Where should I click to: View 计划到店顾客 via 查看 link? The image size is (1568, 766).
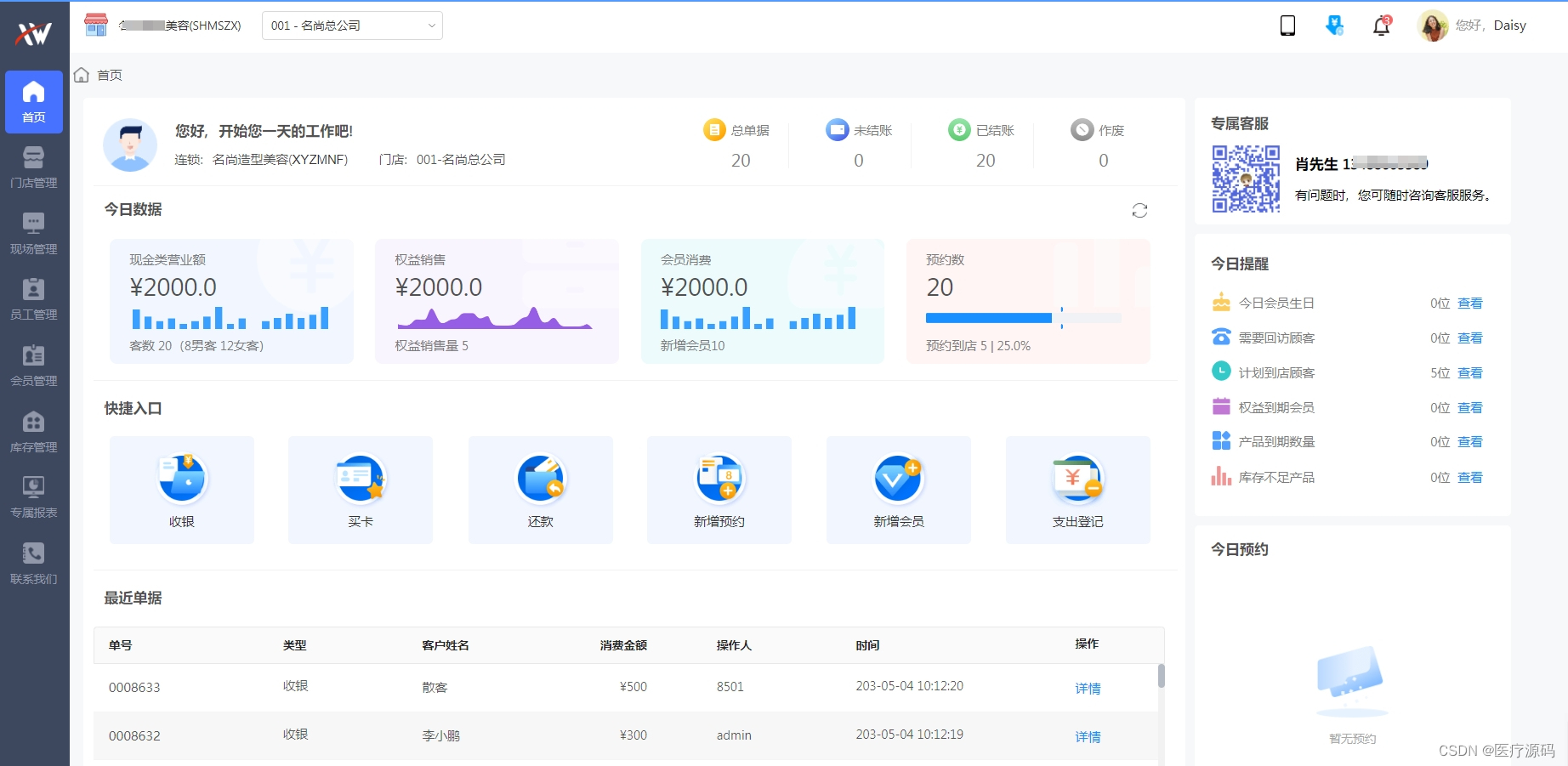pos(1469,373)
